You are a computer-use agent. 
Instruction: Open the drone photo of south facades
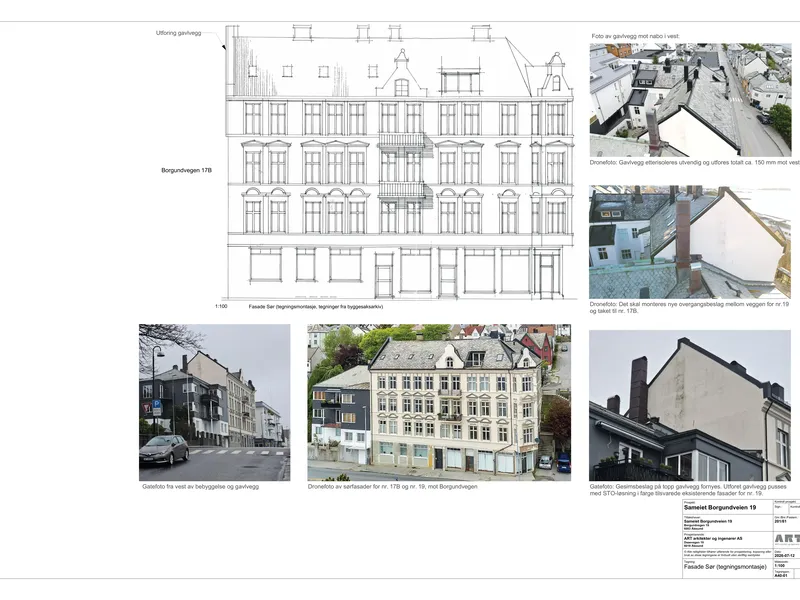439,403
